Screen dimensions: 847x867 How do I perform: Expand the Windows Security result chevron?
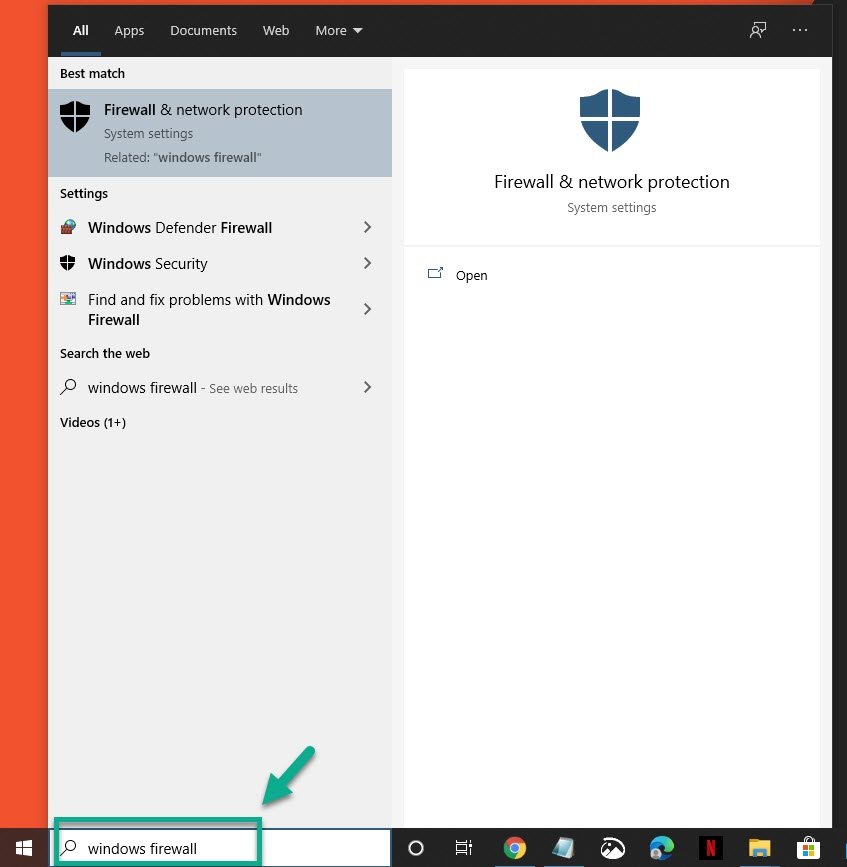tap(367, 263)
